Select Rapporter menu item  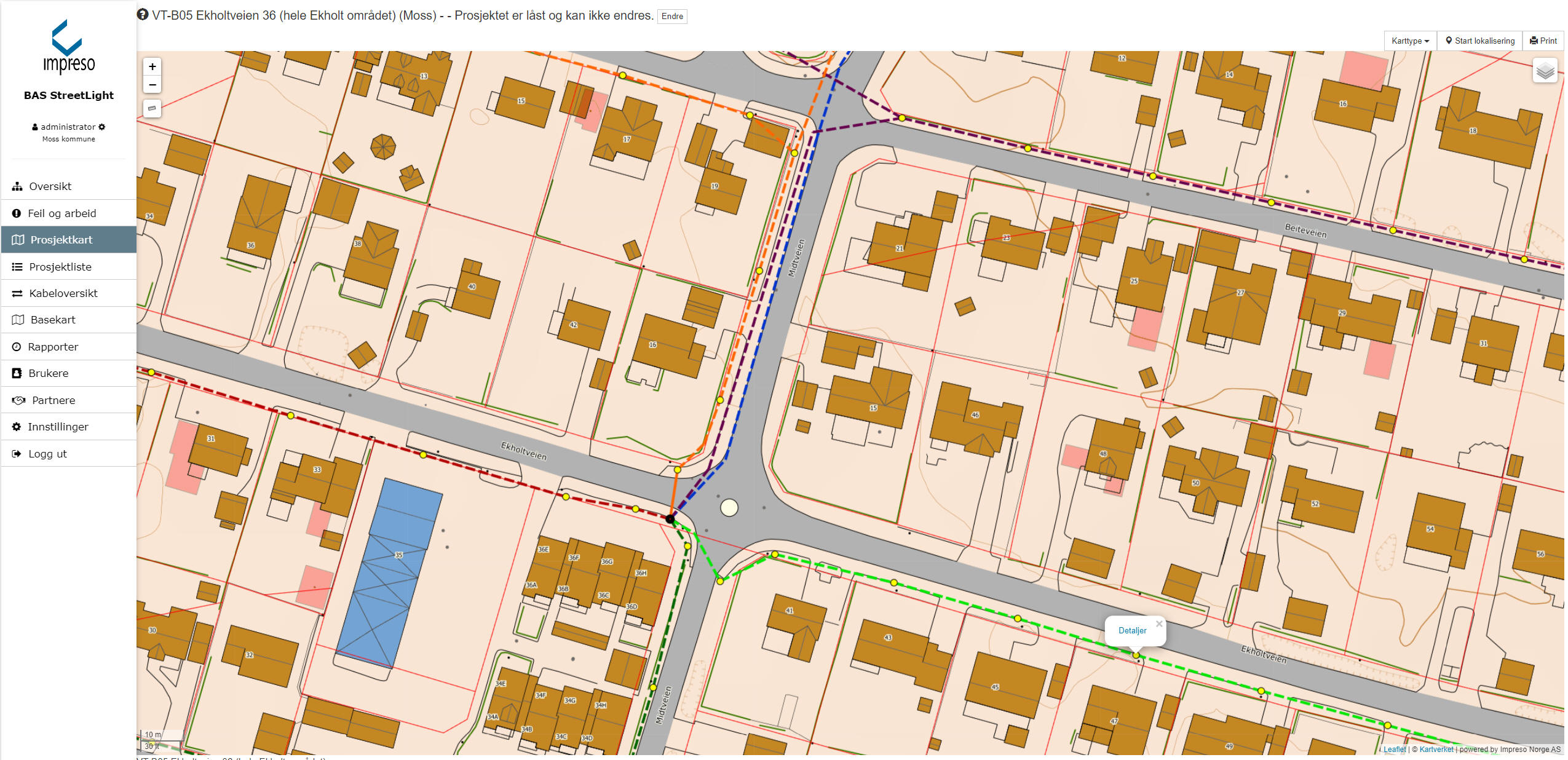point(53,347)
